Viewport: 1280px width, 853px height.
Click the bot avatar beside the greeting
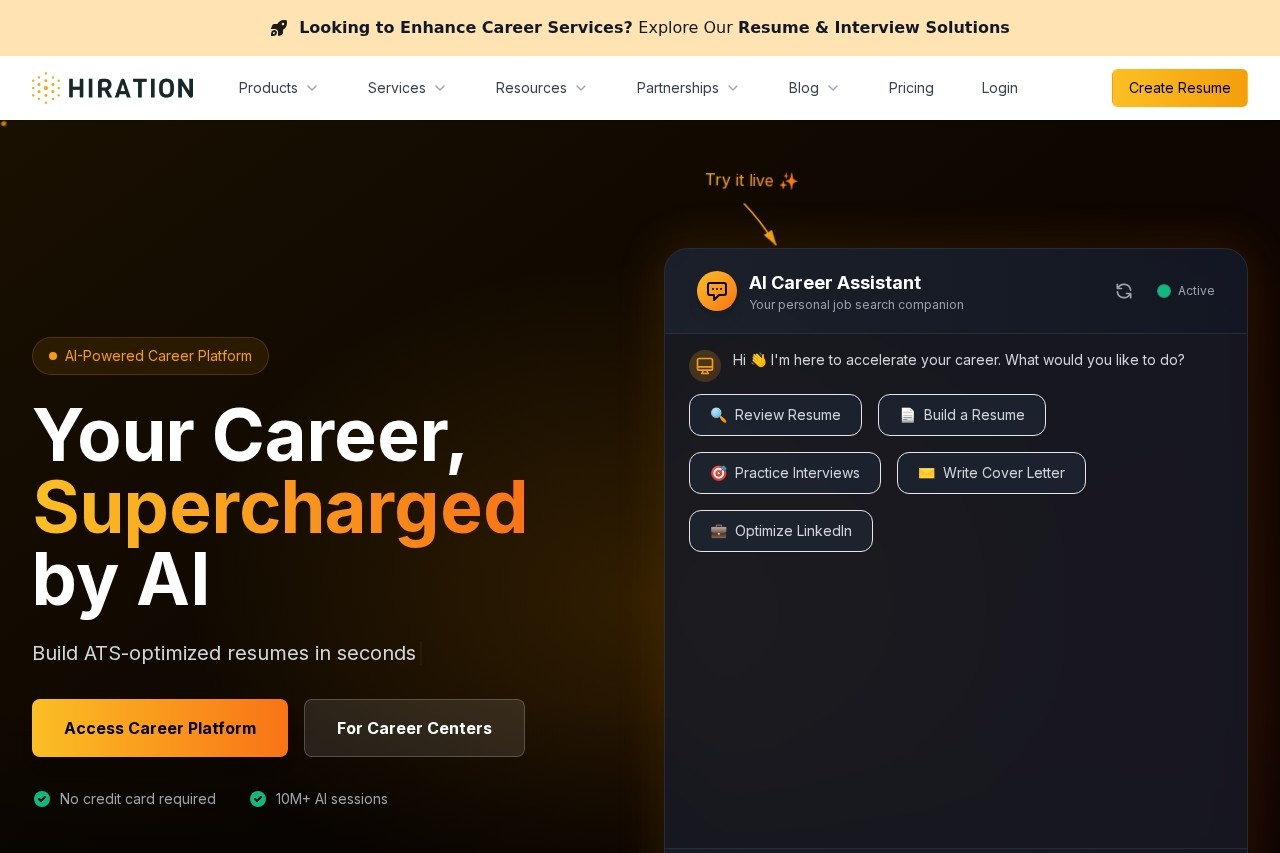click(705, 365)
